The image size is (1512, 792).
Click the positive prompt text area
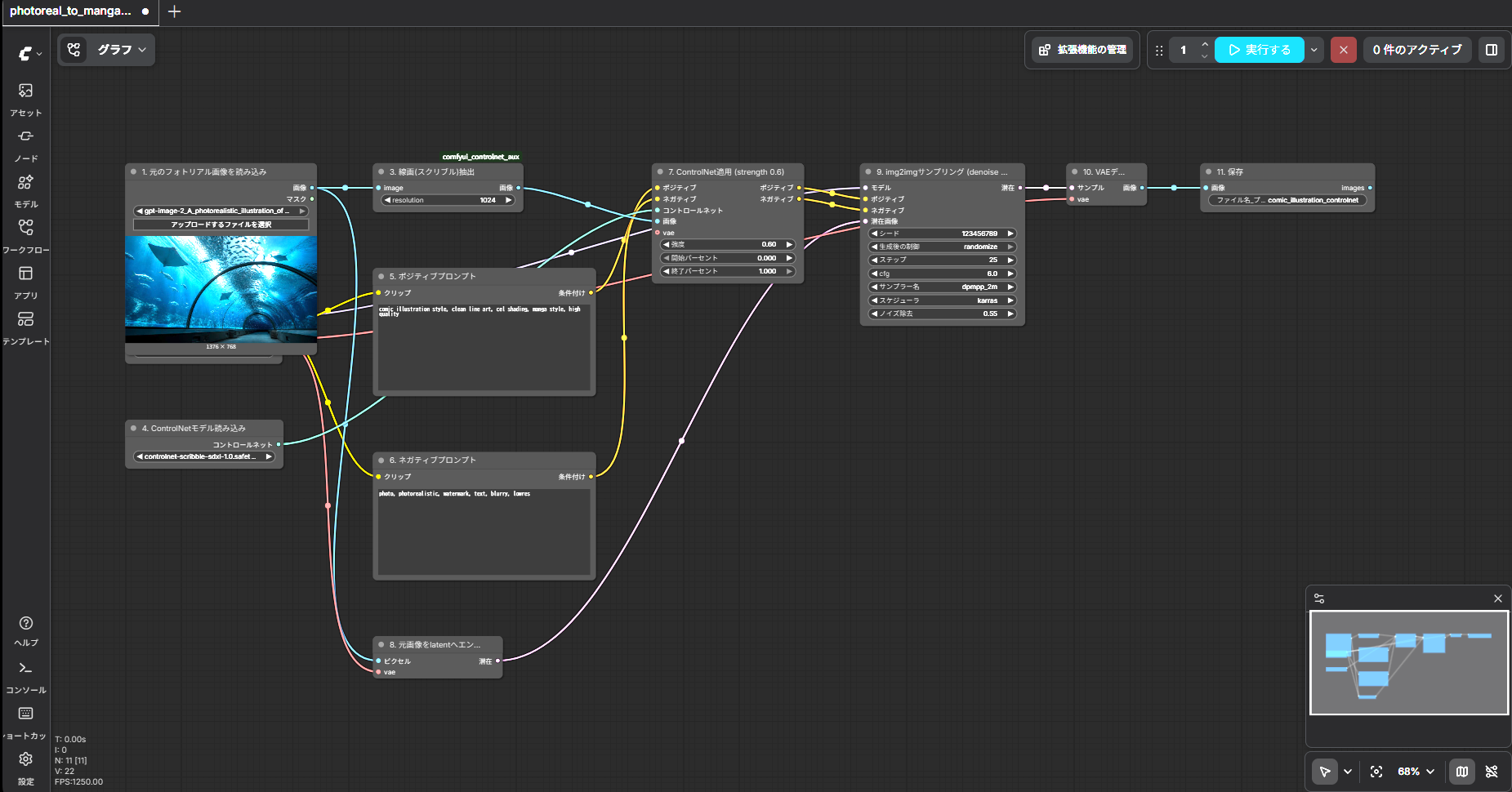[484, 347]
